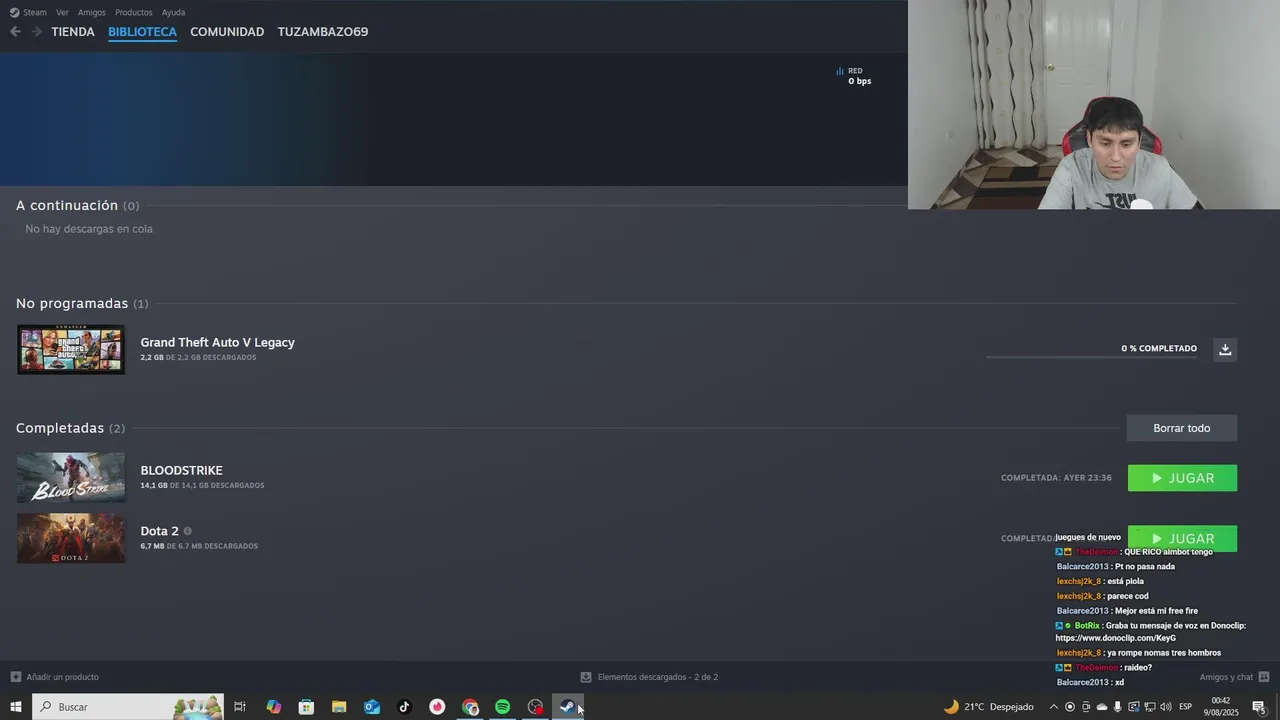Open the BLOODSTRIKE game thumbnail
Screen dimensions: 1280x720
click(71, 478)
